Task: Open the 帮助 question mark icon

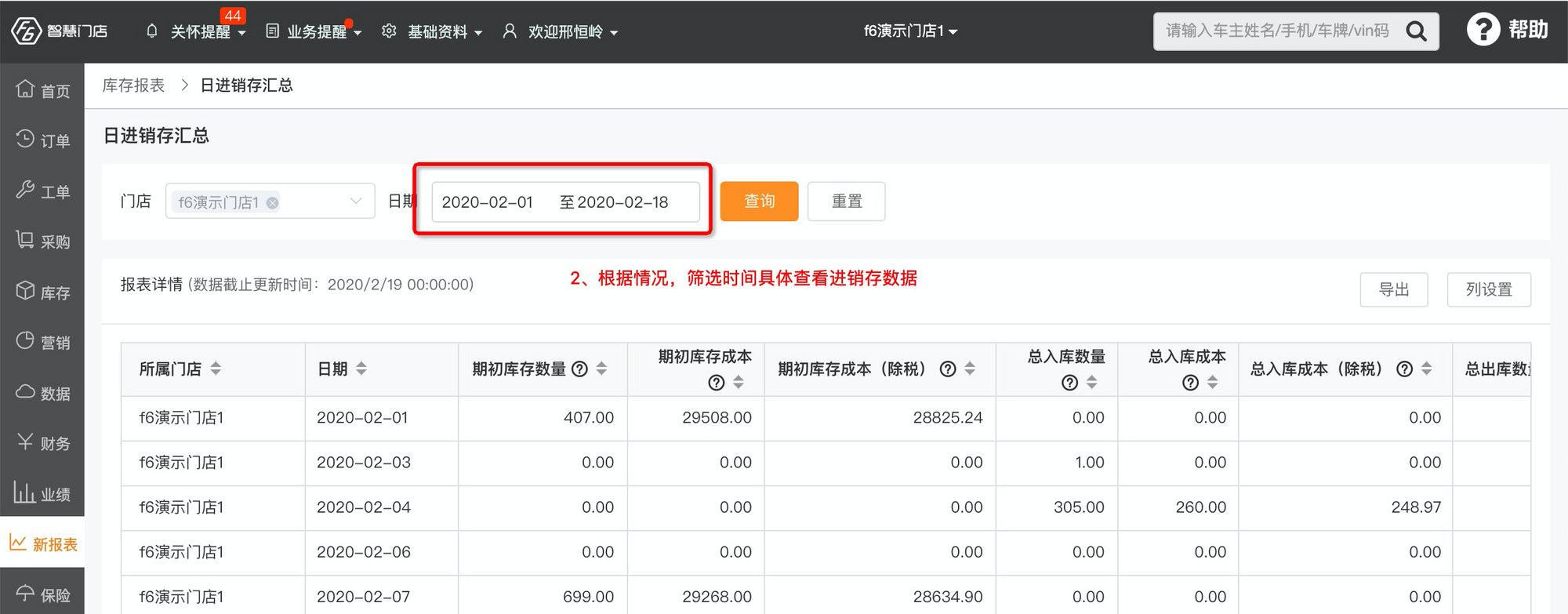Action: 1483,30
